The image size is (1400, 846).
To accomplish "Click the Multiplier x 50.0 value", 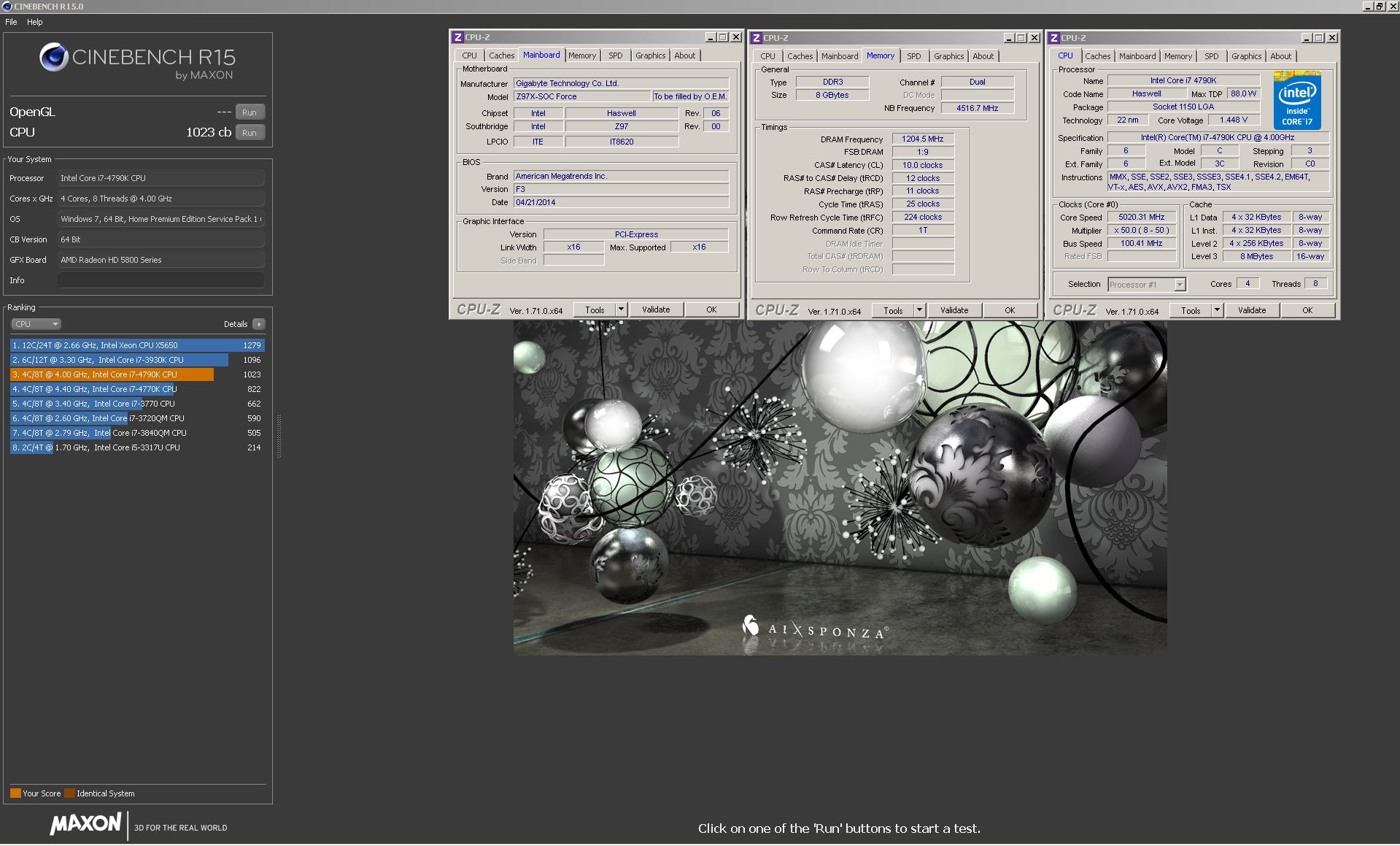I will tap(1142, 230).
